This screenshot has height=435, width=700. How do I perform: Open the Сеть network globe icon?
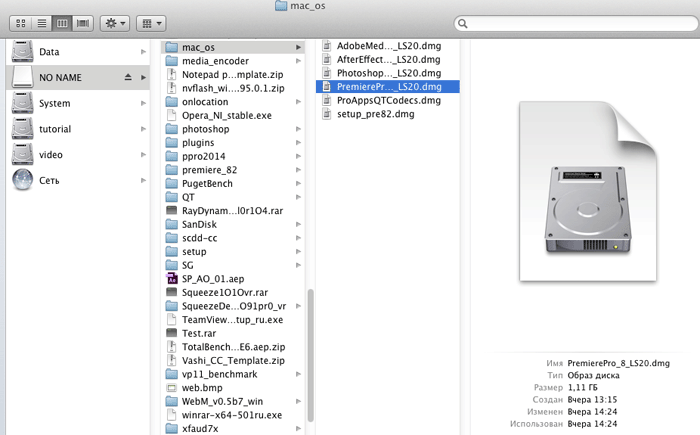[22, 180]
